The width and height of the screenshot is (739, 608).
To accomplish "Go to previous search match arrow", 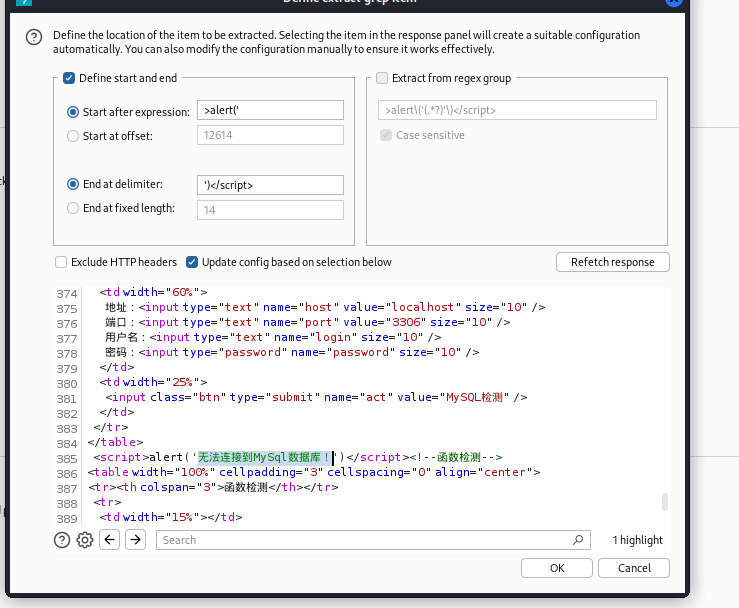I will click(110, 540).
